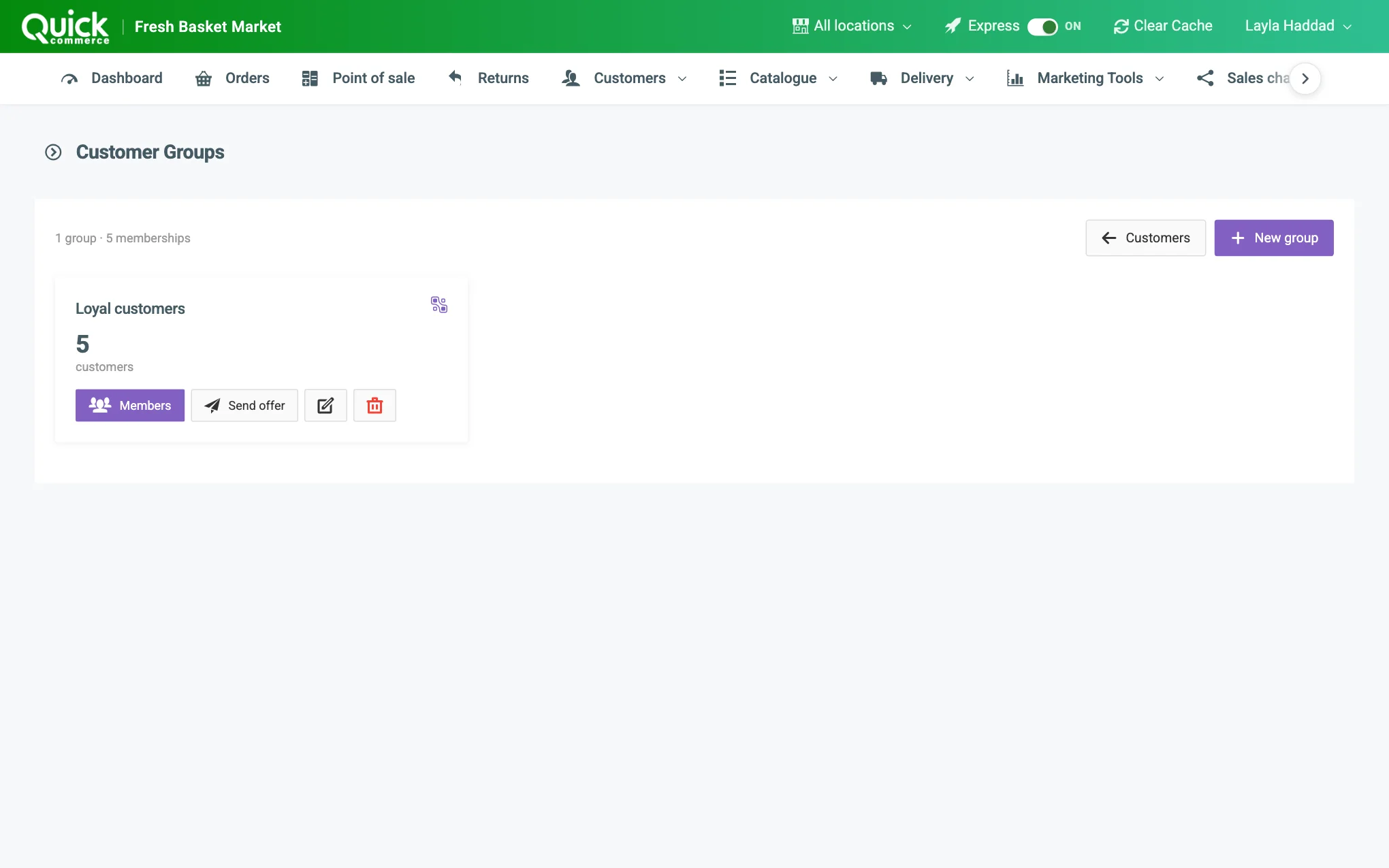Screen dimensions: 1389x868
Task: Click the Fresh Basket Market store name
Action: pos(208,27)
